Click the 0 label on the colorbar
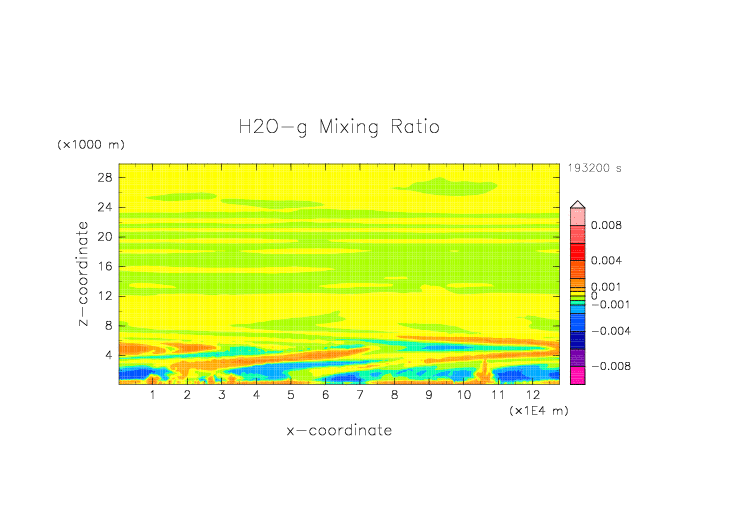 (x=593, y=296)
